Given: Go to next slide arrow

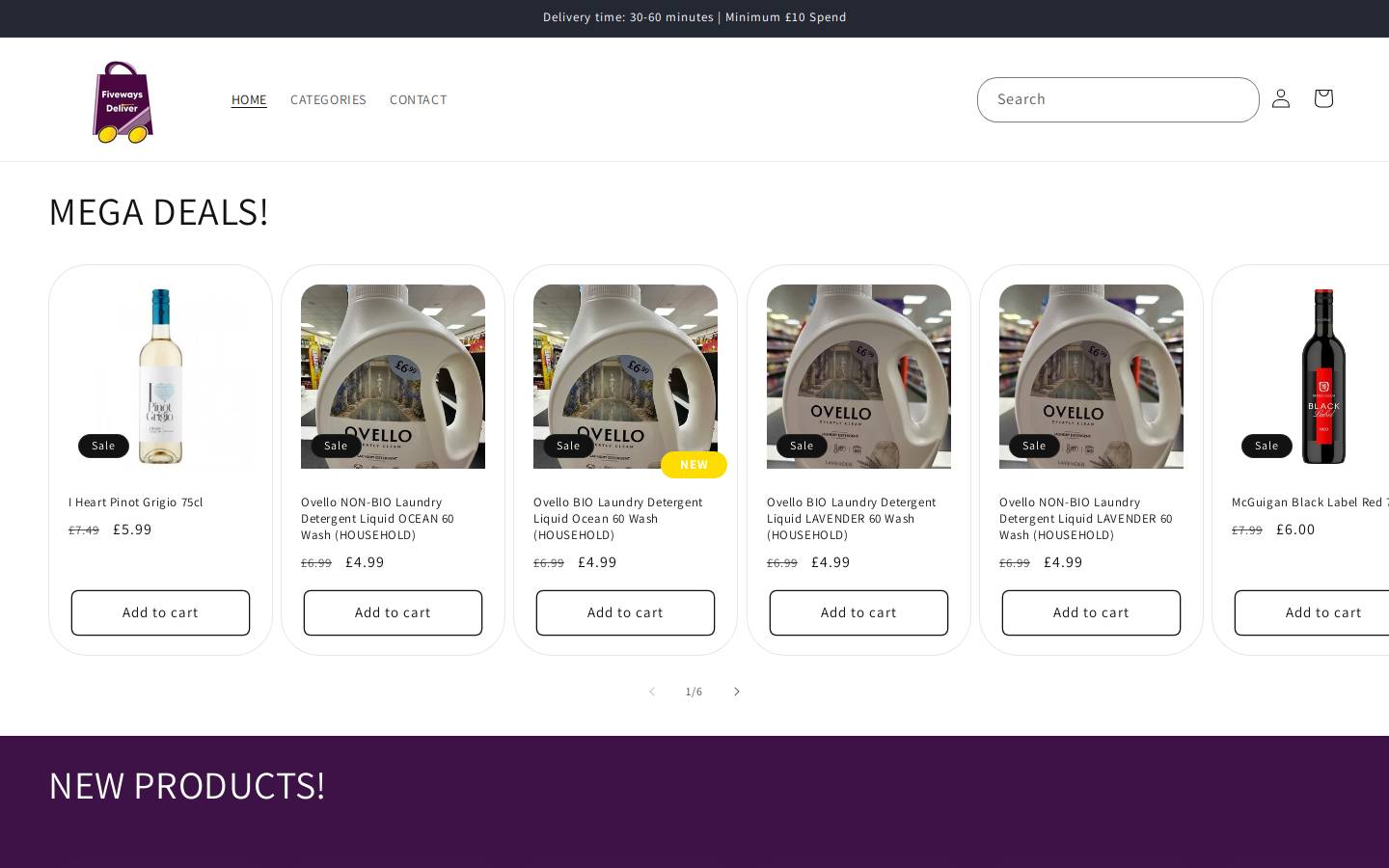Looking at the screenshot, I should (736, 692).
